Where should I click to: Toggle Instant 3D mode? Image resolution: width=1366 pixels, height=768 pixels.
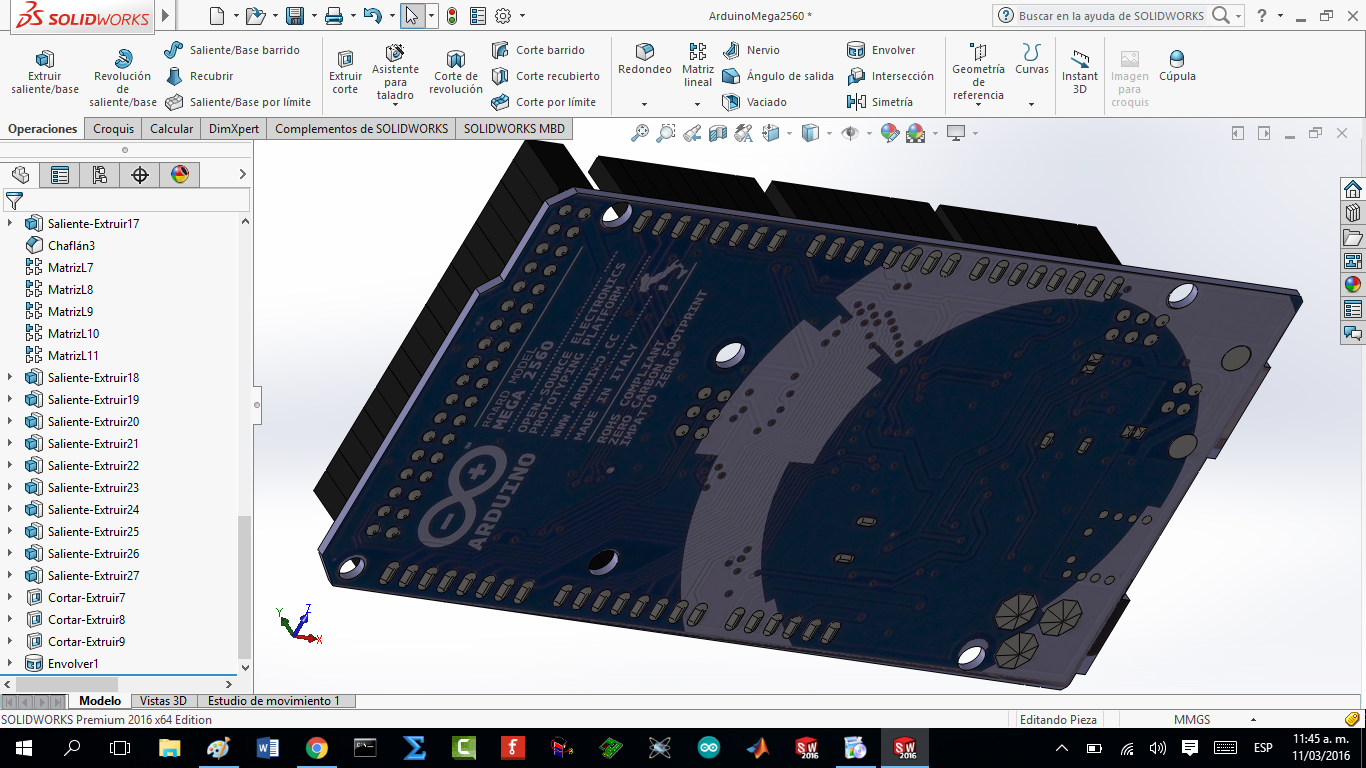click(x=1080, y=72)
